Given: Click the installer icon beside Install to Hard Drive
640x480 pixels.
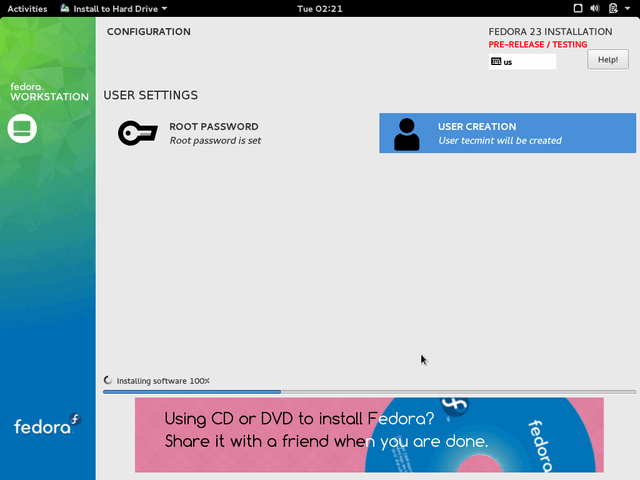Looking at the screenshot, I should (65, 8).
